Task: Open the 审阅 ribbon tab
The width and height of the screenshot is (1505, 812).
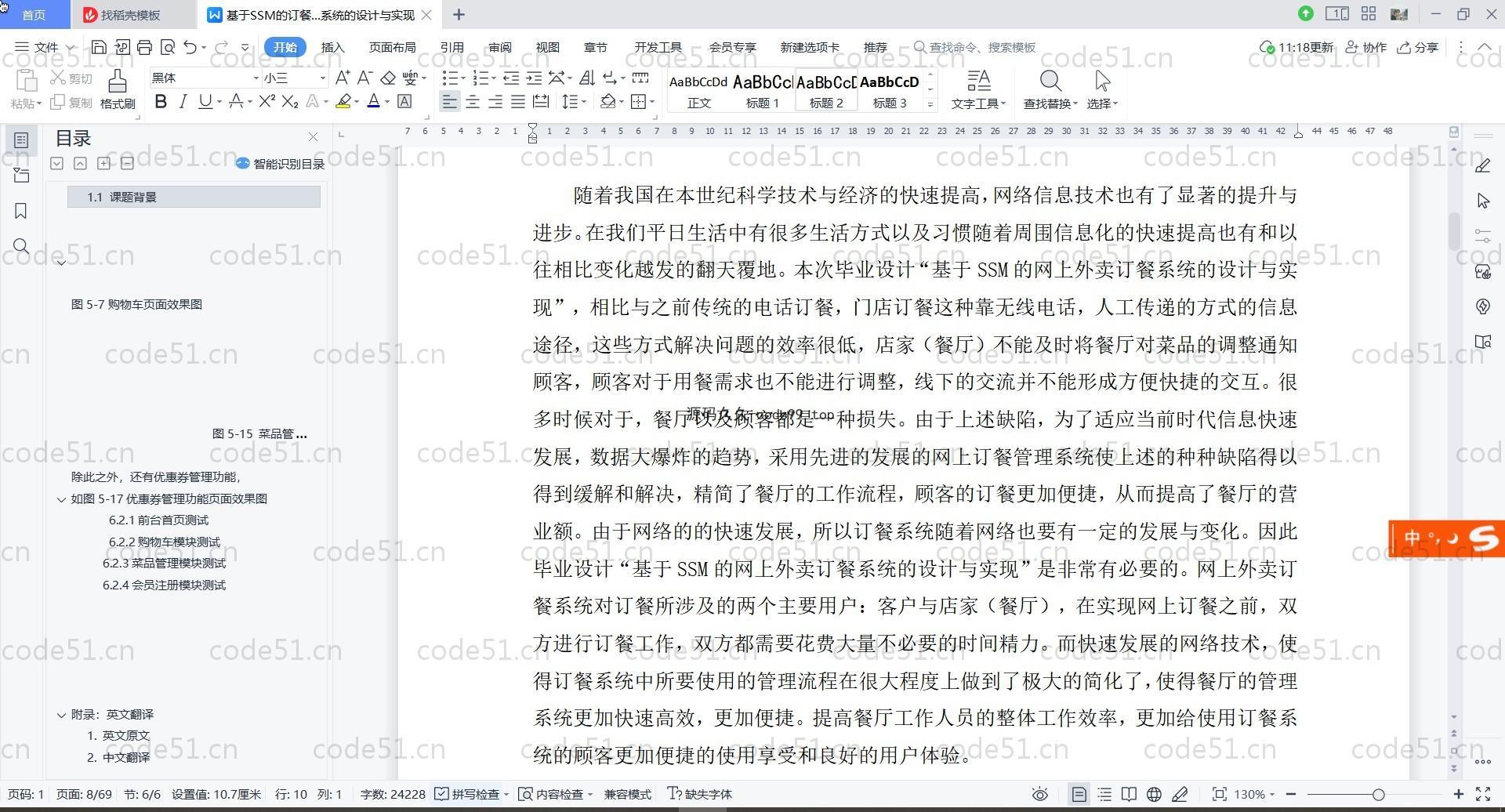Action: click(x=499, y=47)
